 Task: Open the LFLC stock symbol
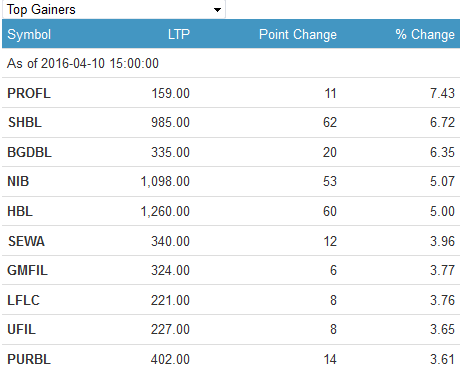pyautogui.click(x=23, y=300)
